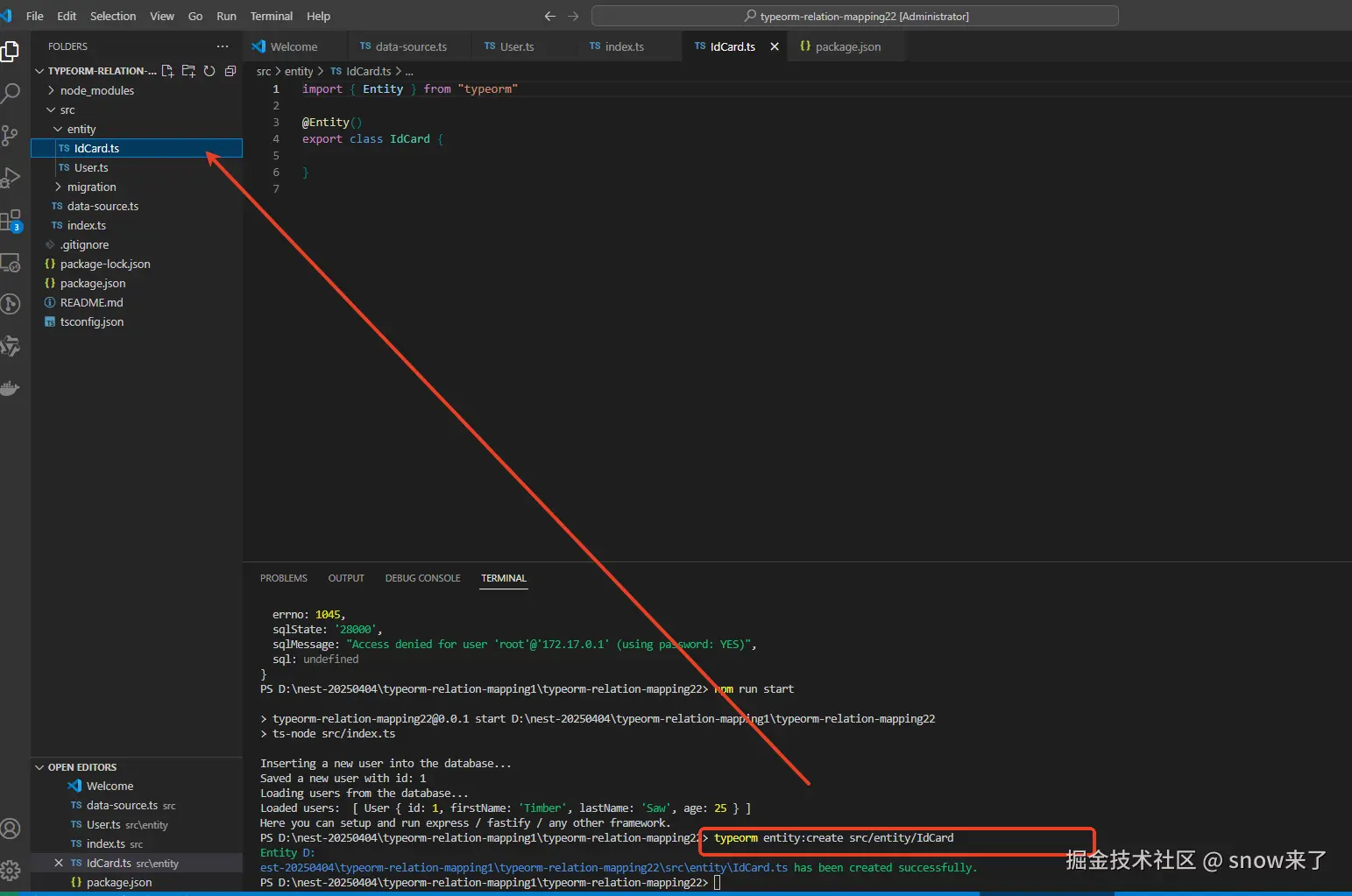Select the TERMINAL panel tab
The width and height of the screenshot is (1352, 896).
[504, 578]
